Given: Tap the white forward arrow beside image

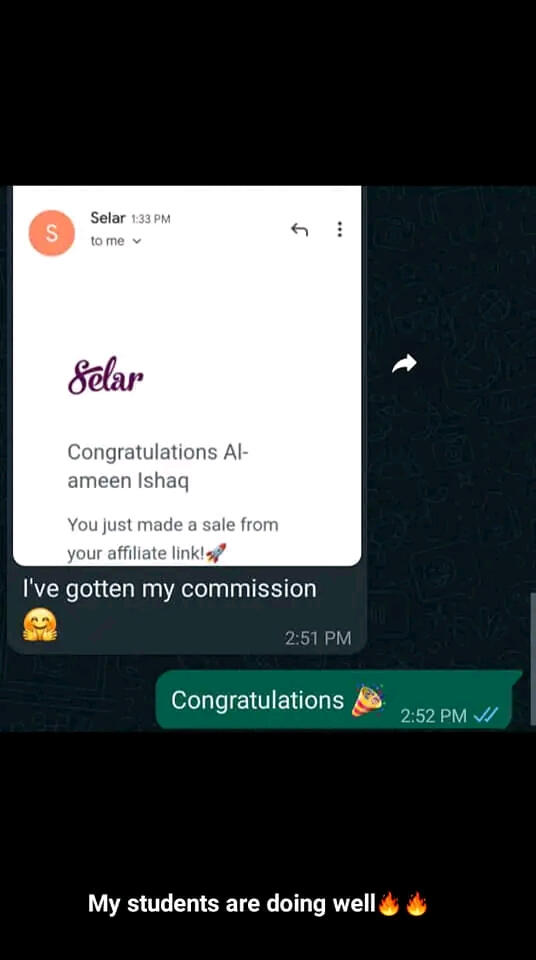Looking at the screenshot, I should [404, 364].
